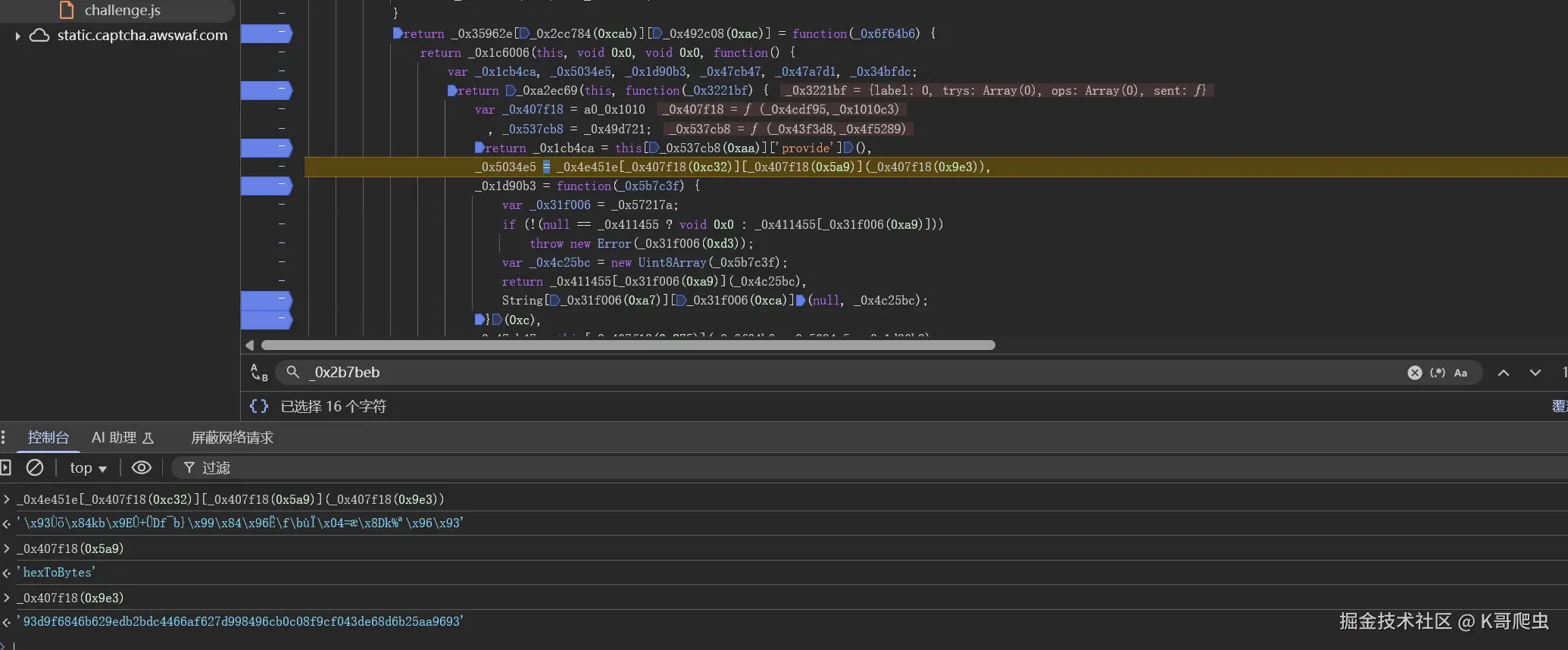The height and width of the screenshot is (650, 1568).
Task: Jump to next search match
Action: click(1535, 373)
